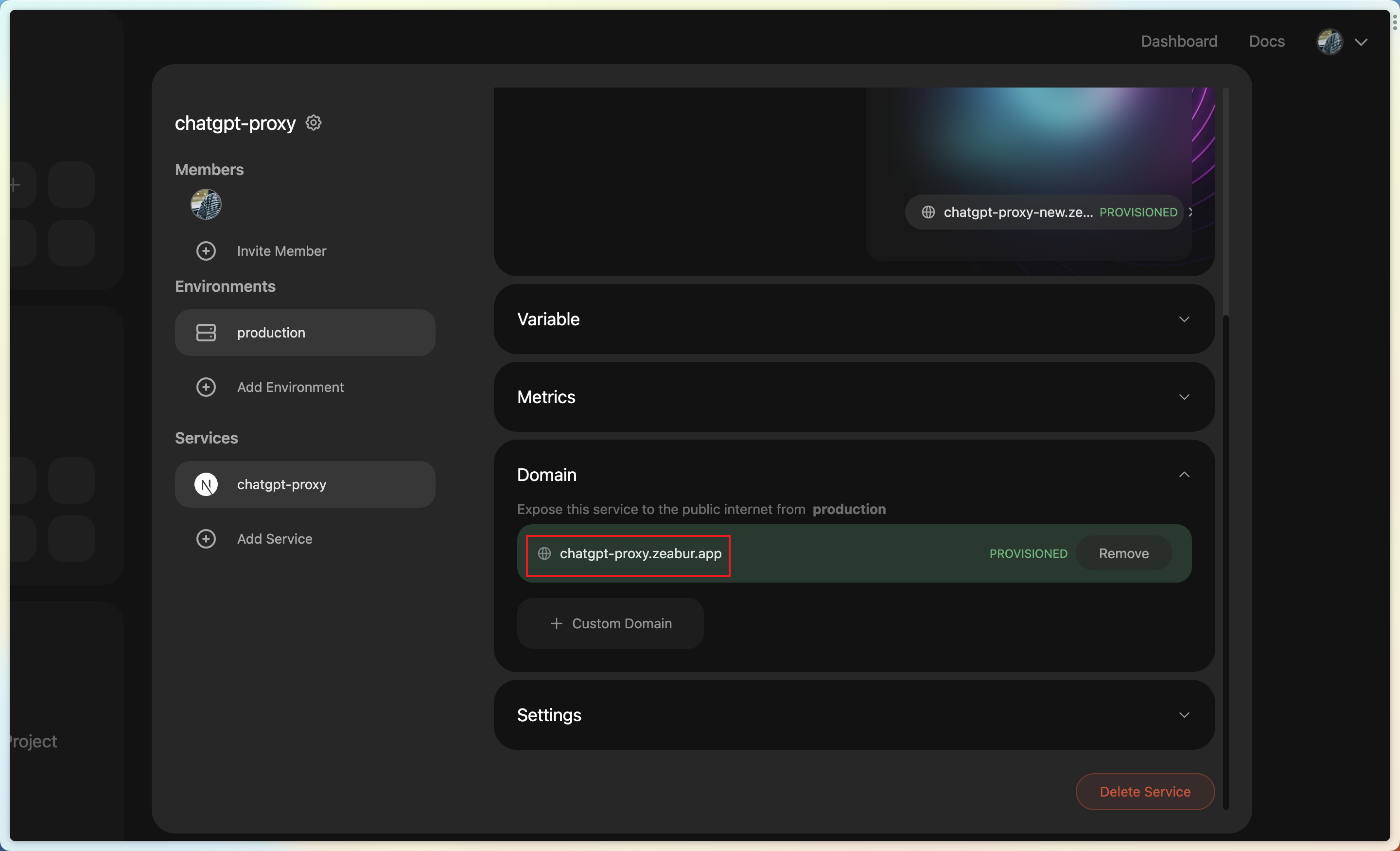Collapse the Domain section

point(1184,475)
